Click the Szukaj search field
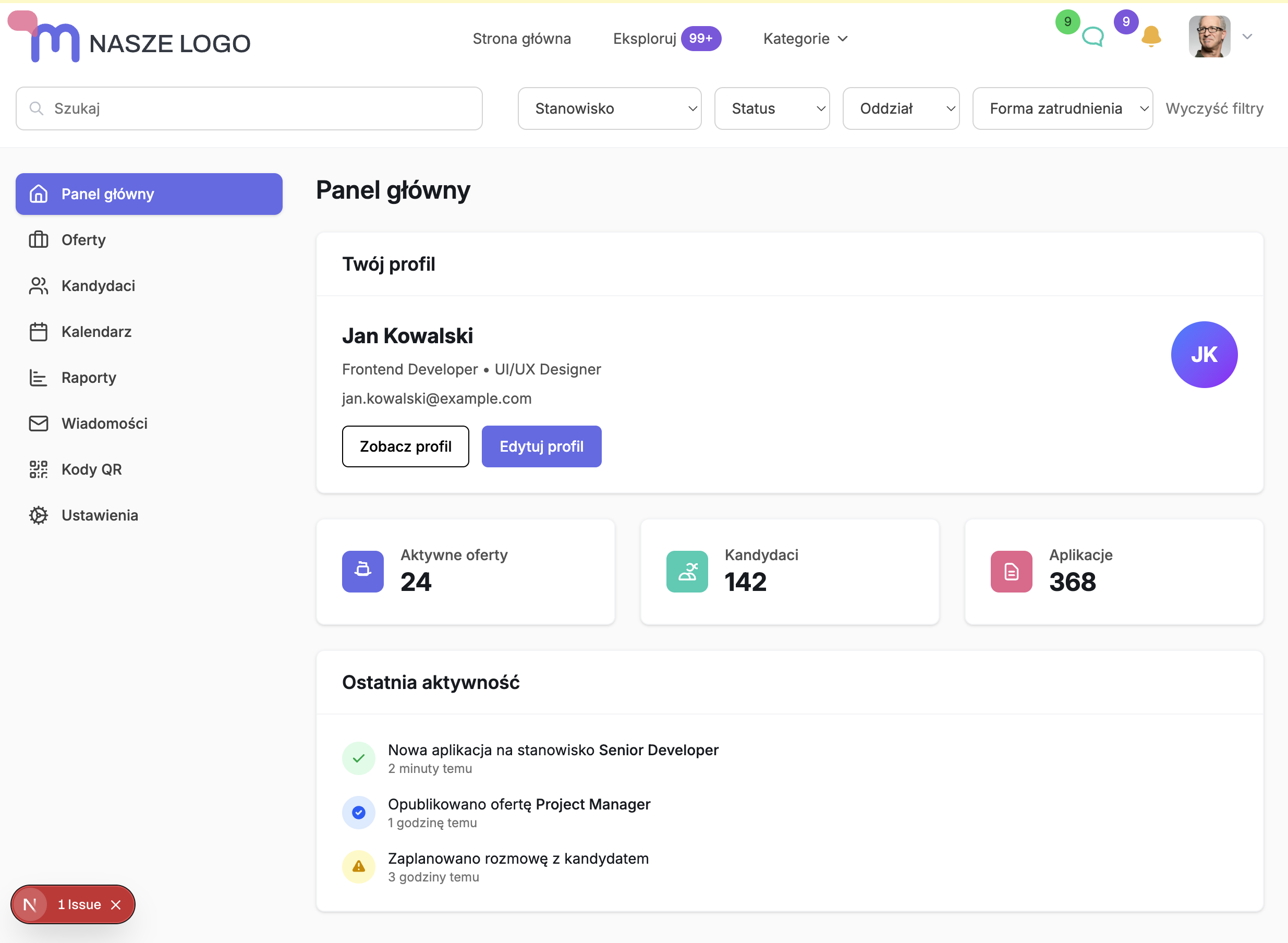The height and width of the screenshot is (943, 1288). (249, 108)
